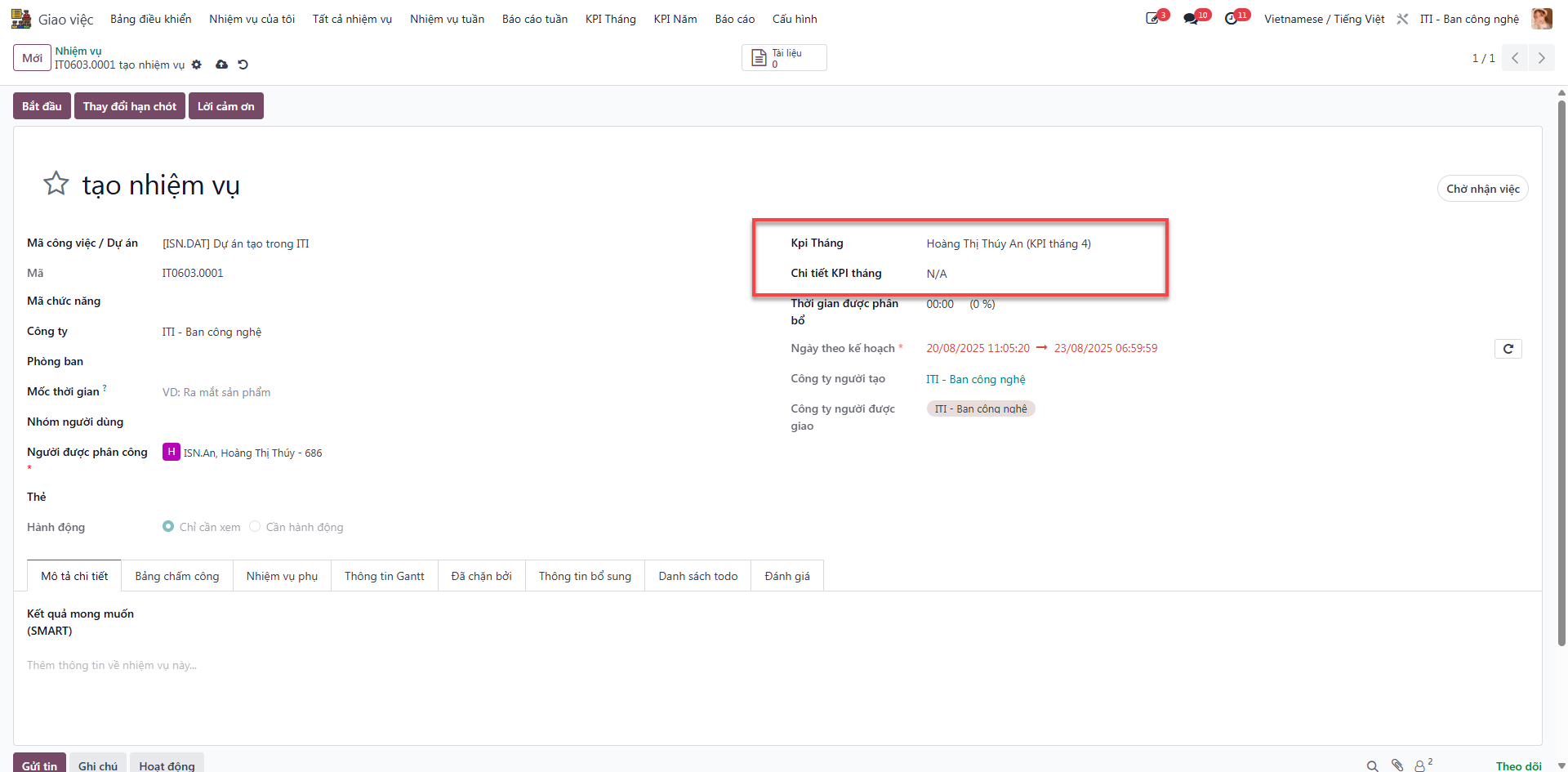The height and width of the screenshot is (772, 1568).
Task: Save record with the cloud upload icon
Action: [221, 65]
